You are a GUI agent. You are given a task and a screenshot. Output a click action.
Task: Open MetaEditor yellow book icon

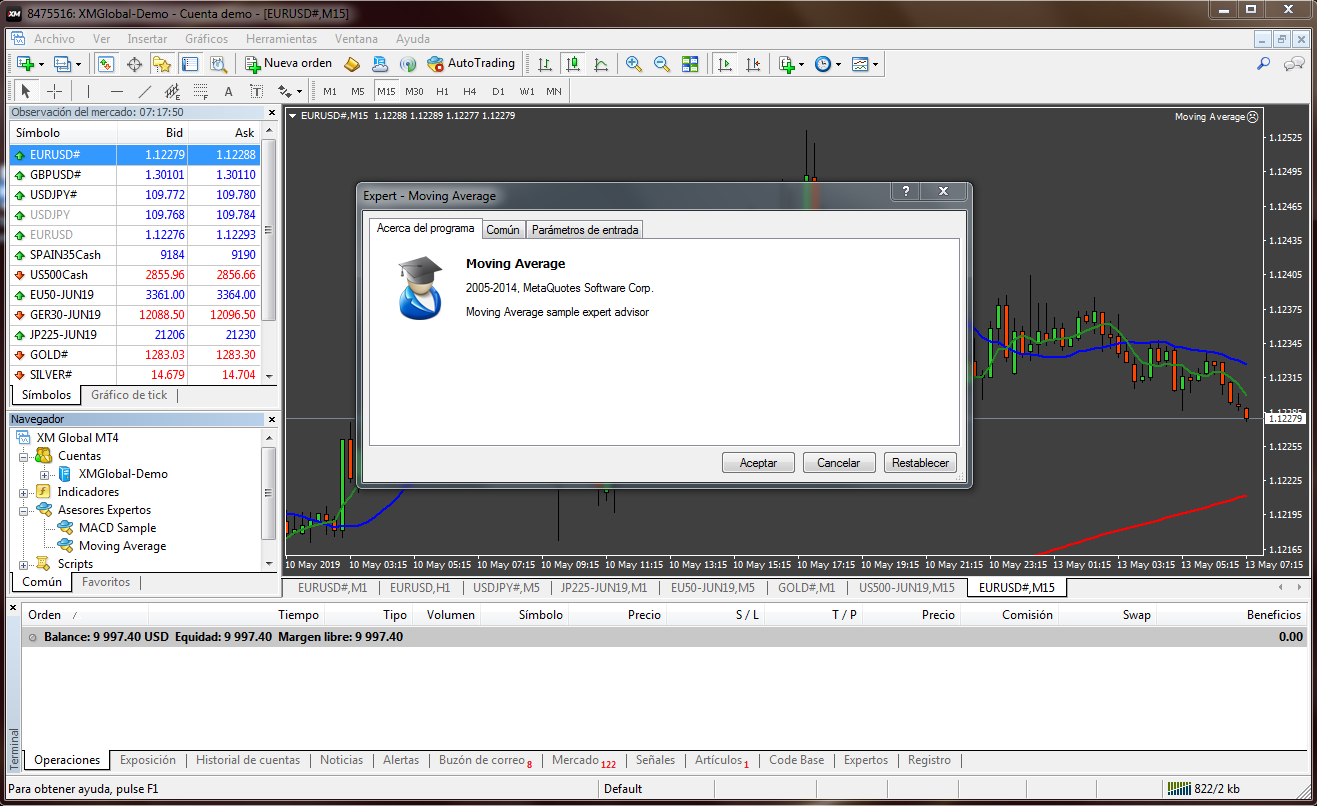(352, 63)
